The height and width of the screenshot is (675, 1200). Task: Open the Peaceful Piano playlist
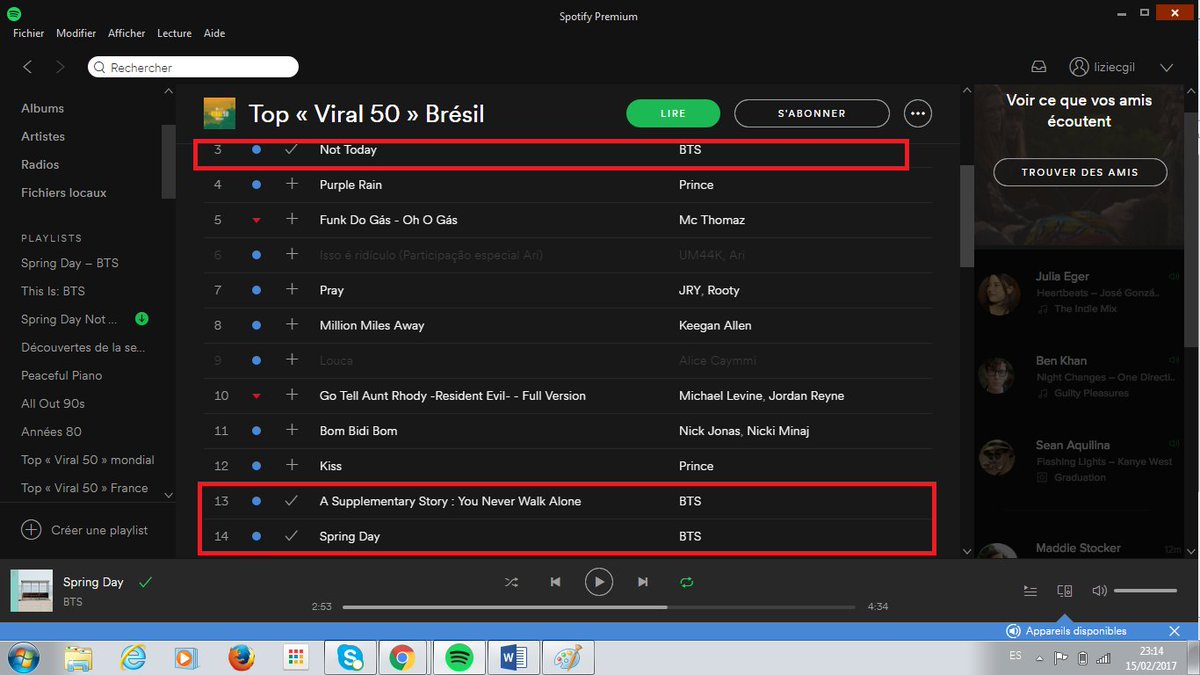point(62,375)
